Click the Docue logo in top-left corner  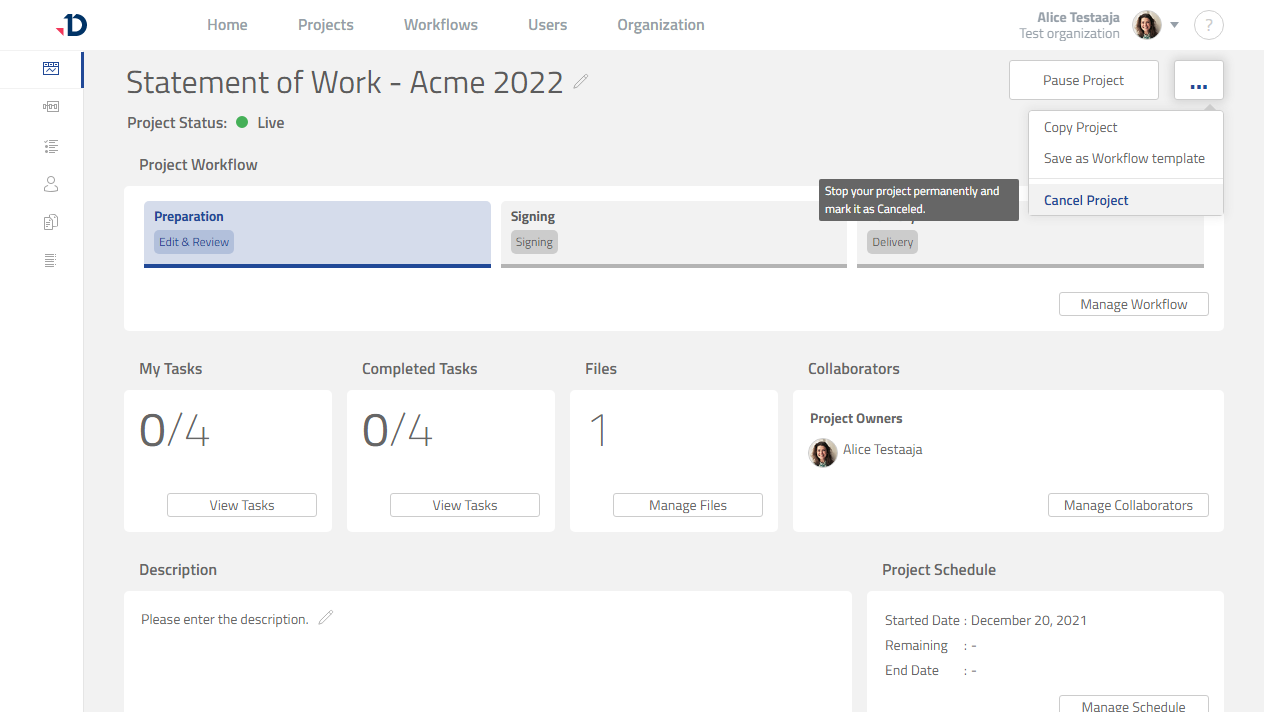[x=71, y=25]
